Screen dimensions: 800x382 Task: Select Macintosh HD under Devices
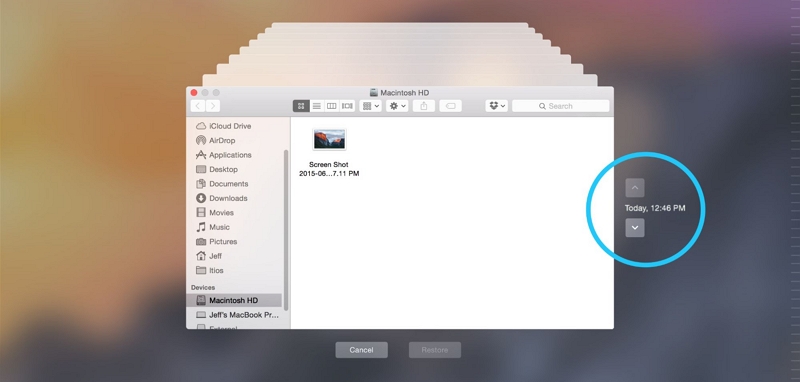[x=234, y=300]
